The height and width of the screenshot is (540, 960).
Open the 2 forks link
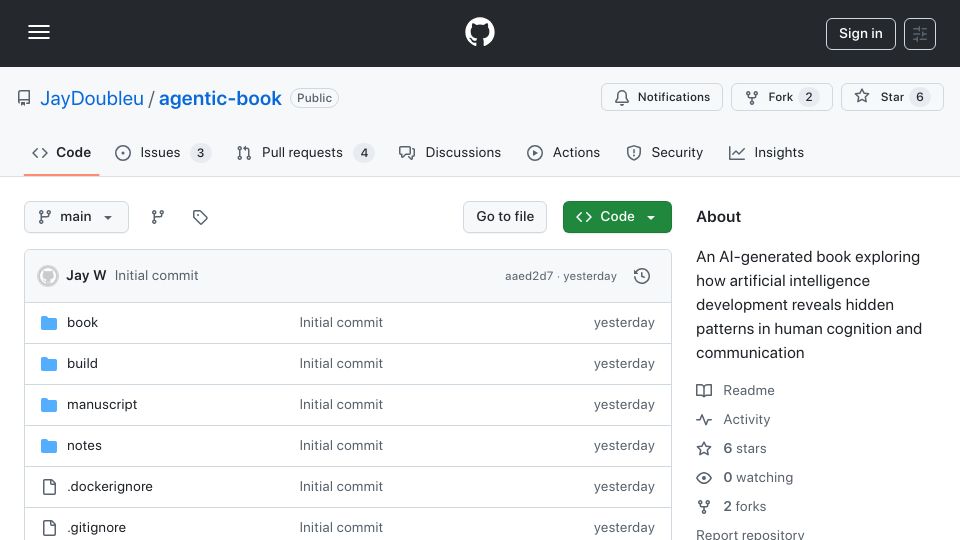coord(732,506)
